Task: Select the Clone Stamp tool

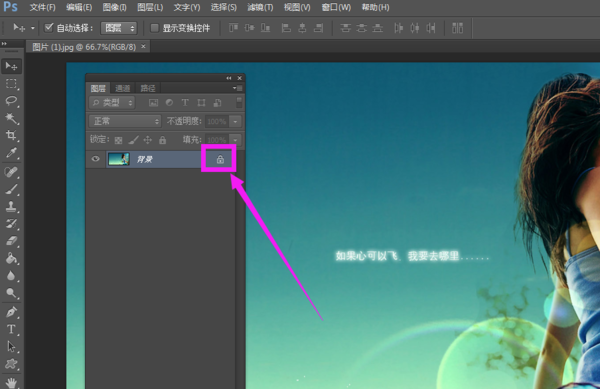Action: [11, 207]
